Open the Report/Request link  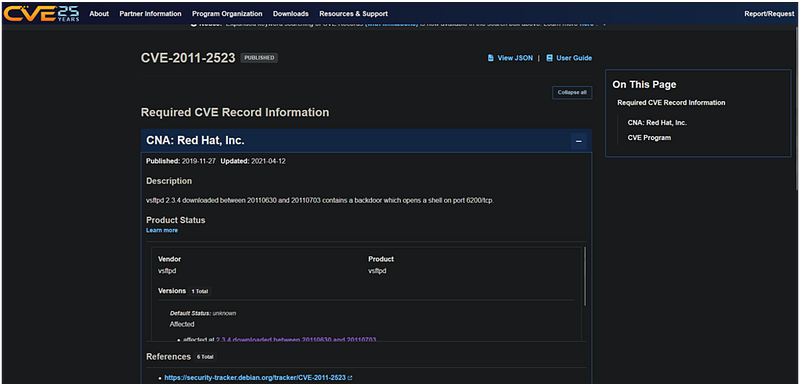pyautogui.click(x=769, y=14)
